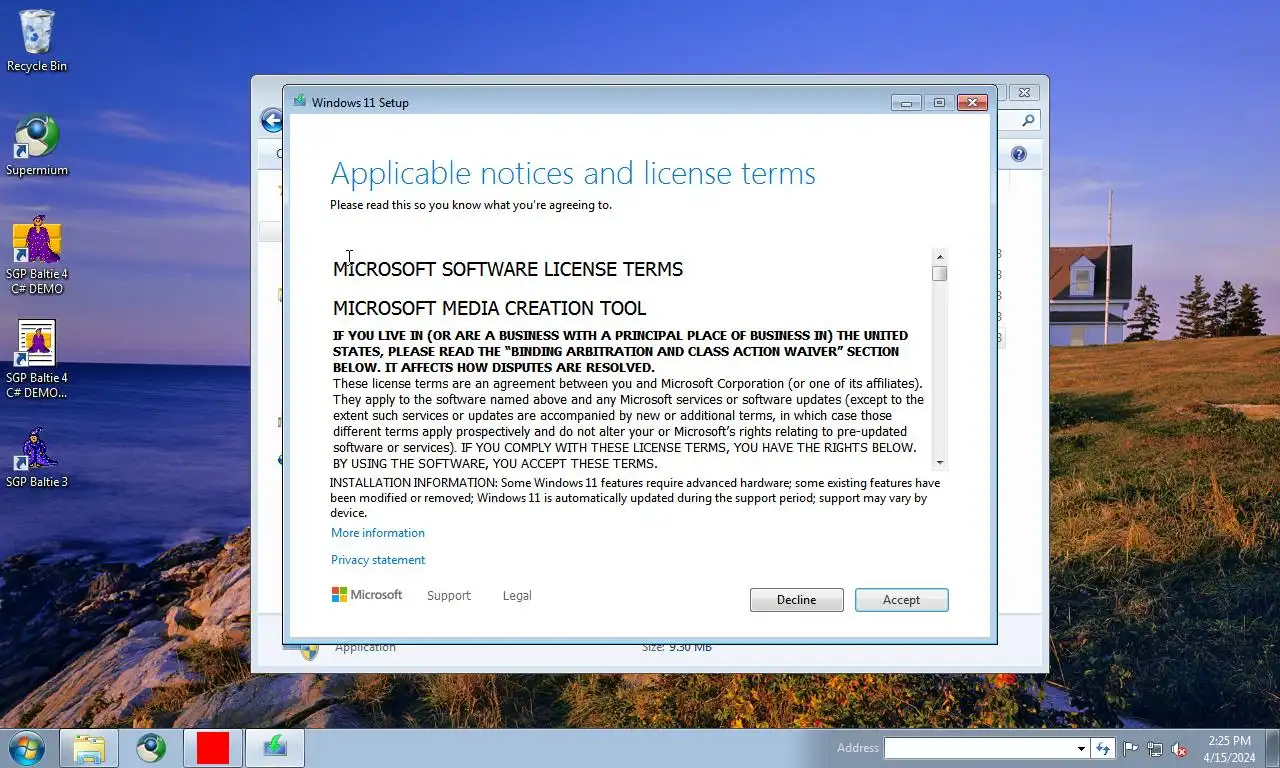Click the MICROSOFT MEDIA CREATION TOOL heading
Screen dimensions: 1280x768
coord(490,308)
